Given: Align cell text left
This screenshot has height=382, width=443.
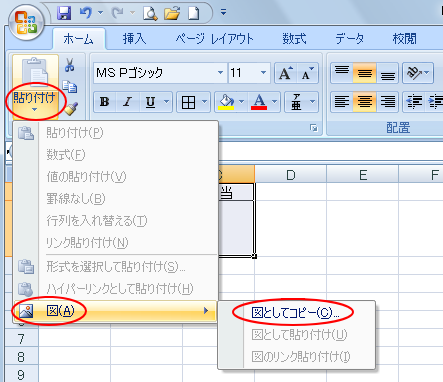Looking at the screenshot, I should [342, 102].
